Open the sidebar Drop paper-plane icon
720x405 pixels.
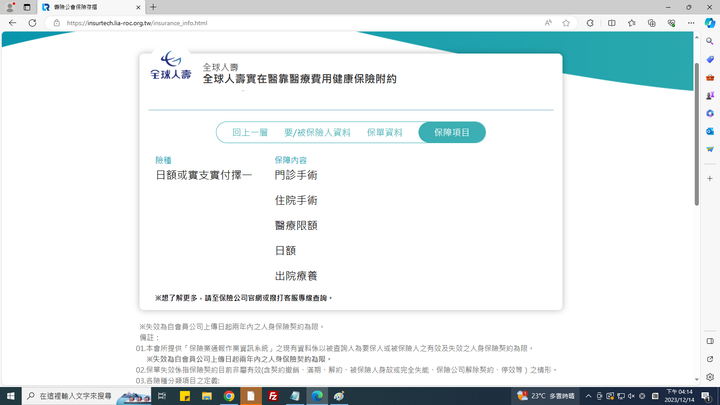pyautogui.click(x=710, y=149)
